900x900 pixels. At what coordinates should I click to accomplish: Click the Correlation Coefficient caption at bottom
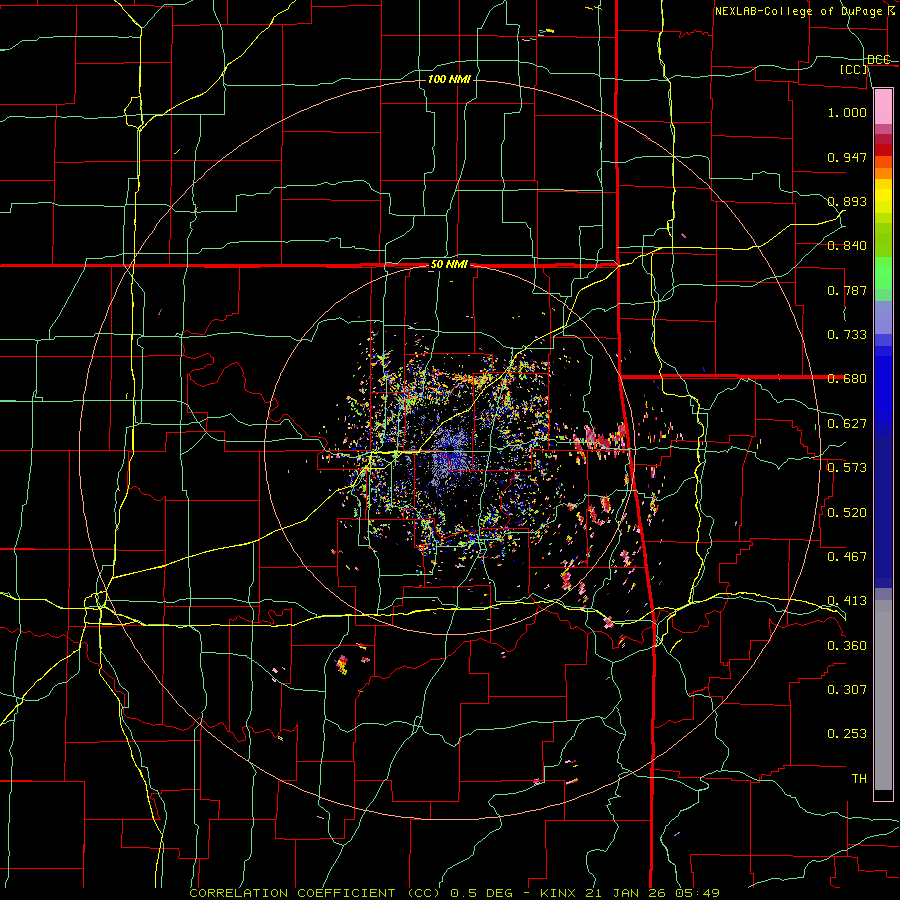[454, 893]
